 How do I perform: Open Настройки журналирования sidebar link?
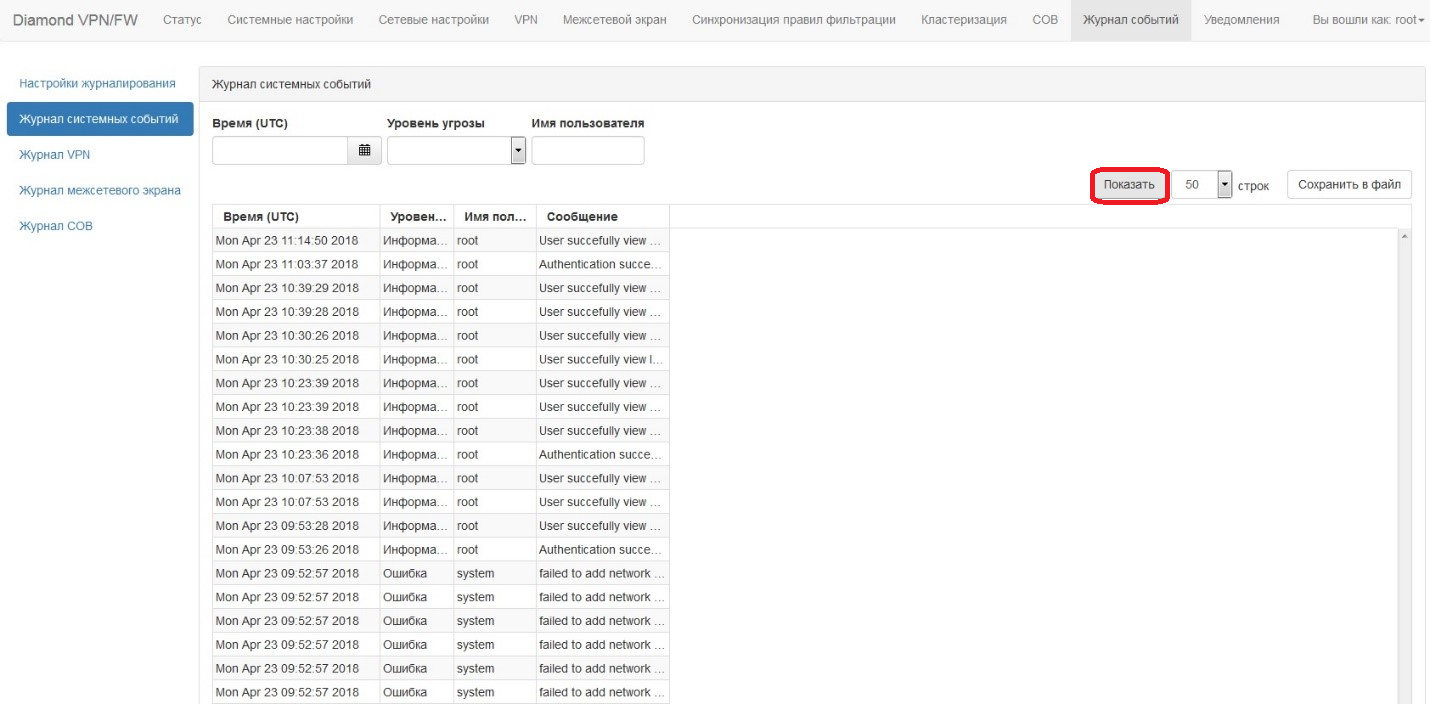97,83
